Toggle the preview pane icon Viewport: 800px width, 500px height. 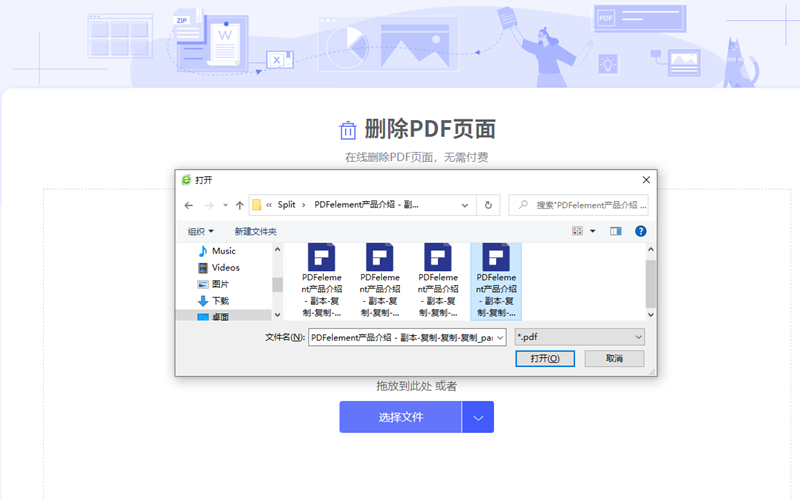click(x=616, y=231)
